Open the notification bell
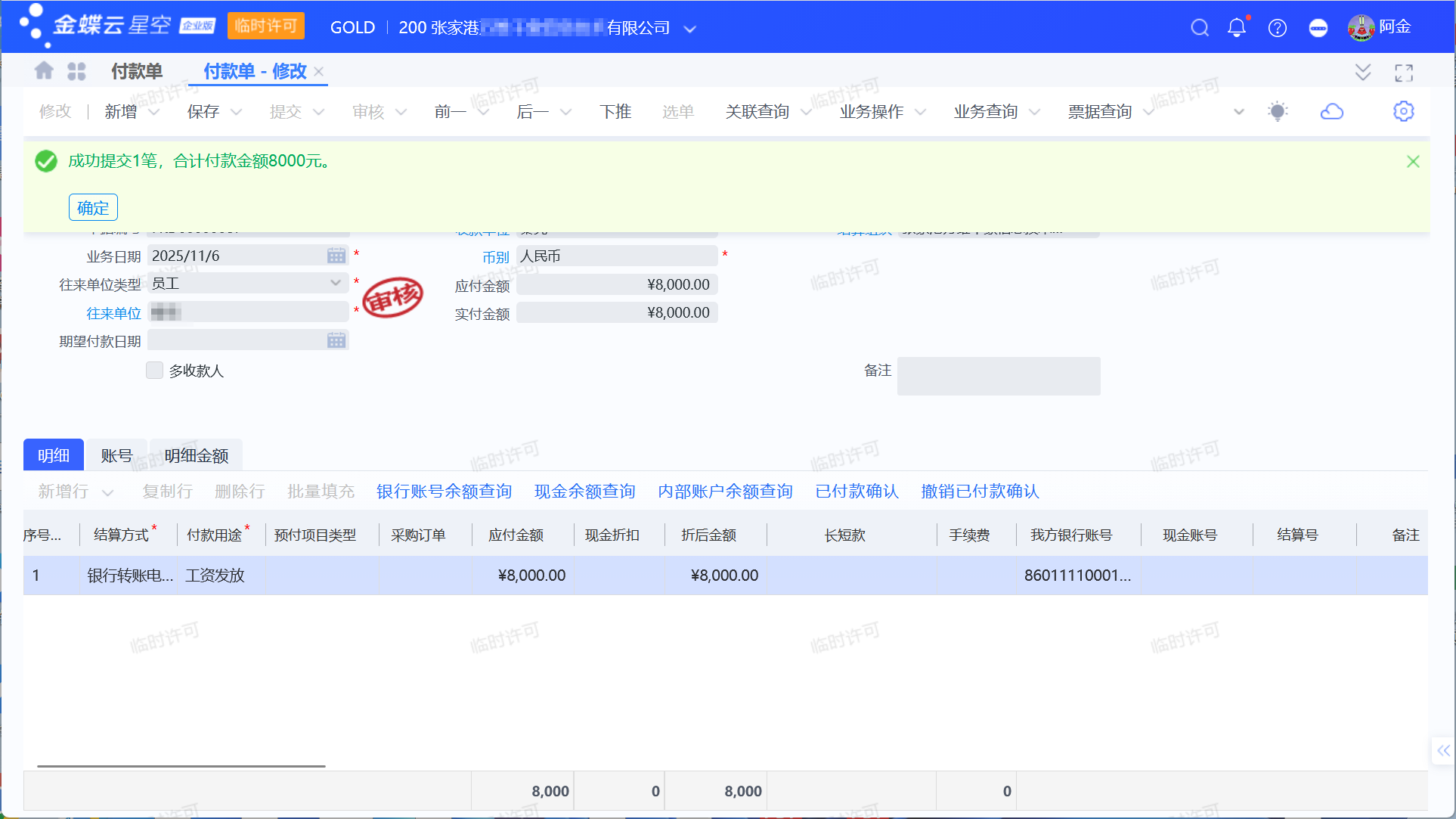Image resolution: width=1456 pixels, height=819 pixels. coord(1237,28)
